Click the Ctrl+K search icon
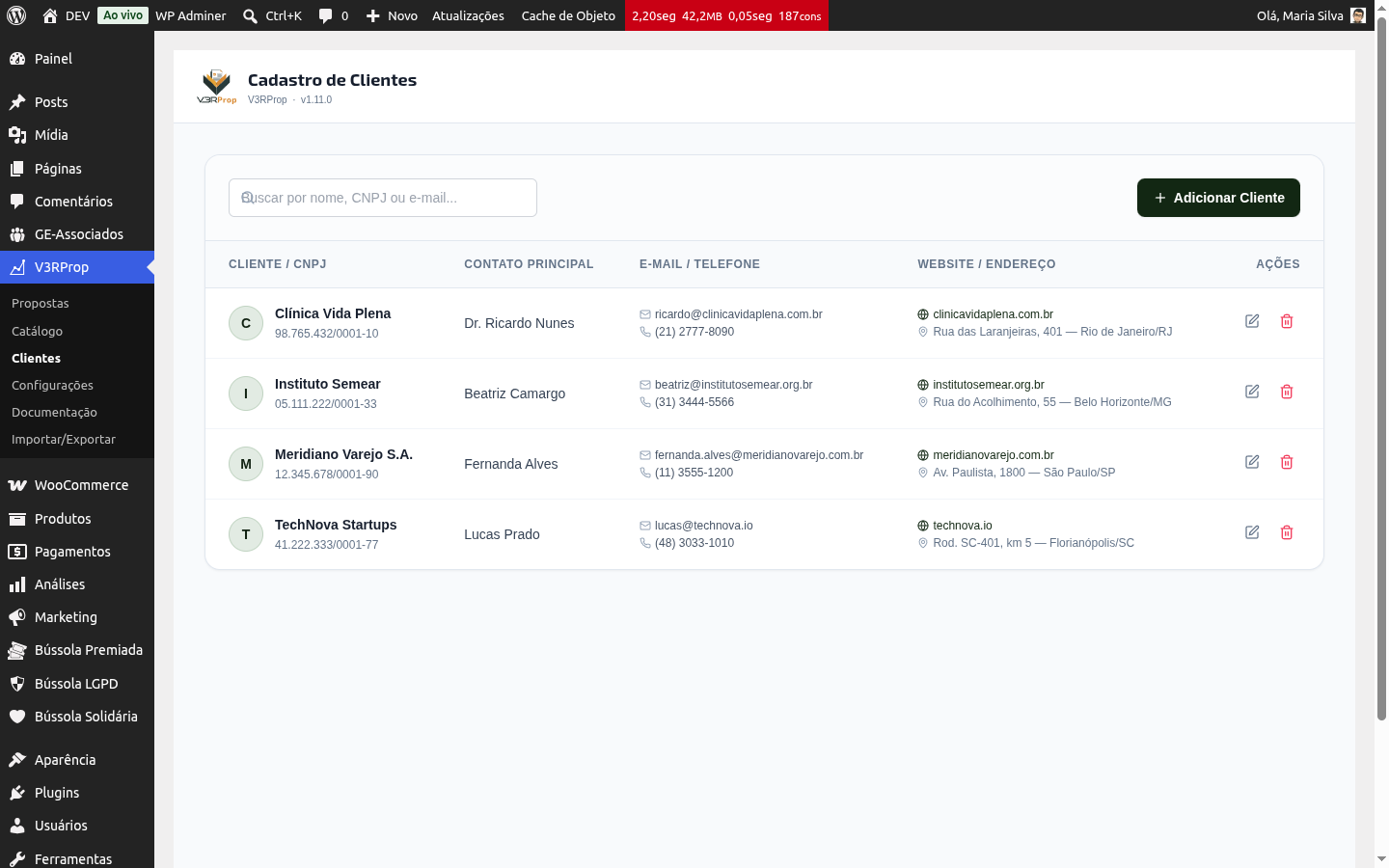Viewport: 1389px width, 868px height. point(250,15)
